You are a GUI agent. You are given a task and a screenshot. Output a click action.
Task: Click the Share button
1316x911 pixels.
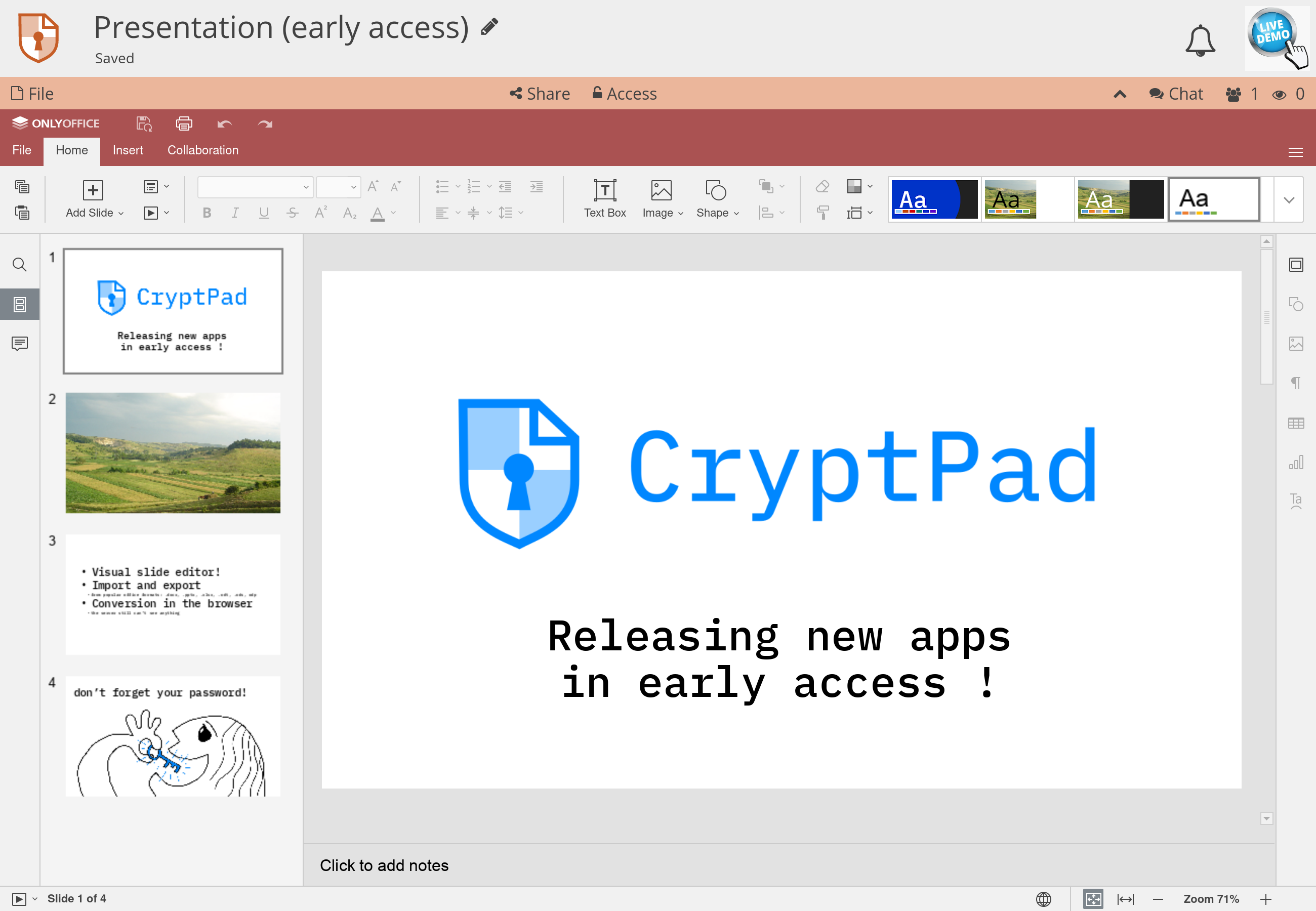pyautogui.click(x=539, y=94)
